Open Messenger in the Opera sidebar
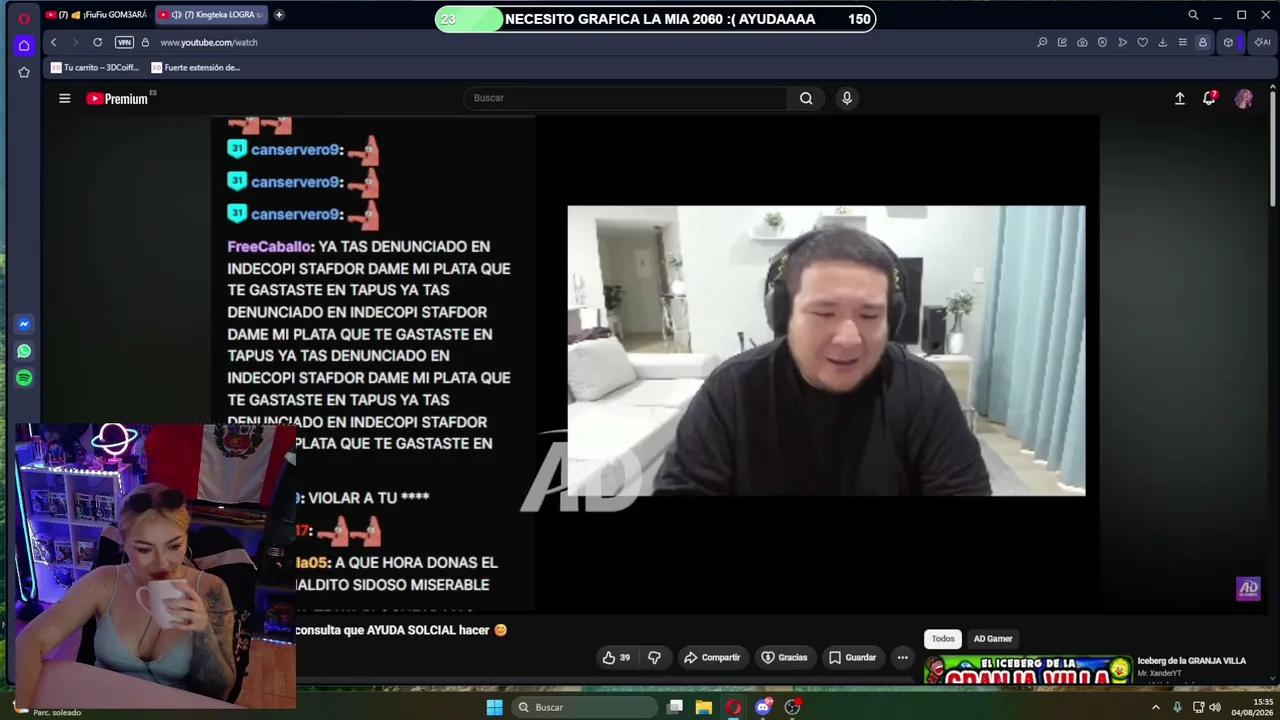This screenshot has height=720, width=1280. [24, 324]
